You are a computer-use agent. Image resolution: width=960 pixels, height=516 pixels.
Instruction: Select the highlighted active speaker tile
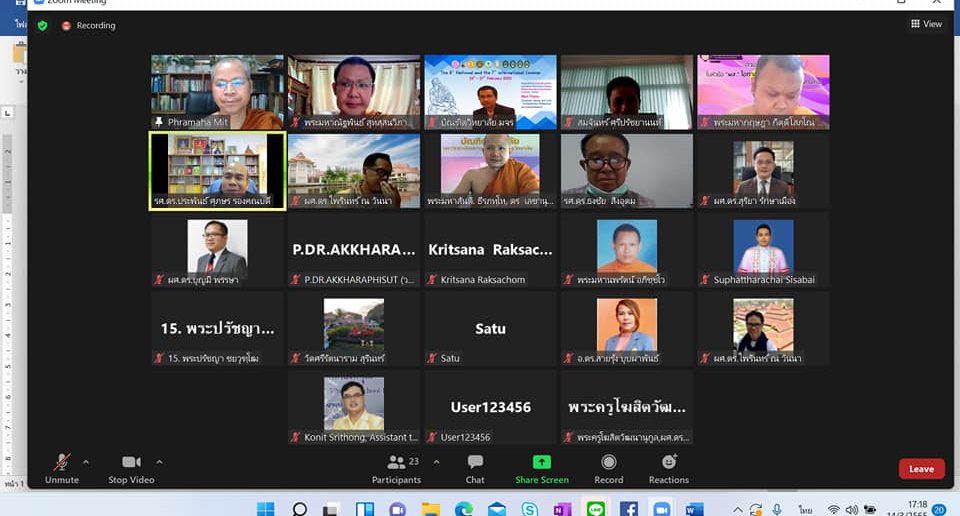pos(217,171)
